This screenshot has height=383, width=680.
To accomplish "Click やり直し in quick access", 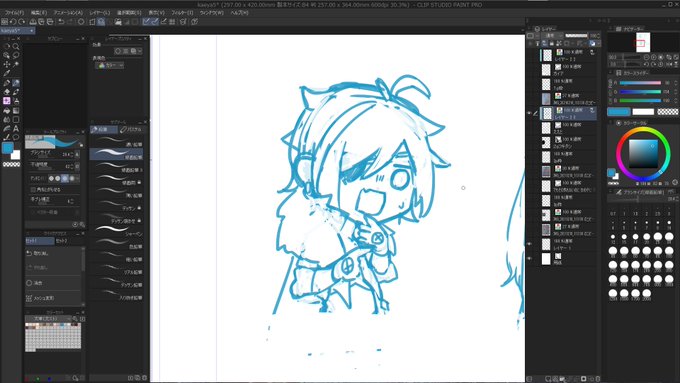I will pos(53,268).
